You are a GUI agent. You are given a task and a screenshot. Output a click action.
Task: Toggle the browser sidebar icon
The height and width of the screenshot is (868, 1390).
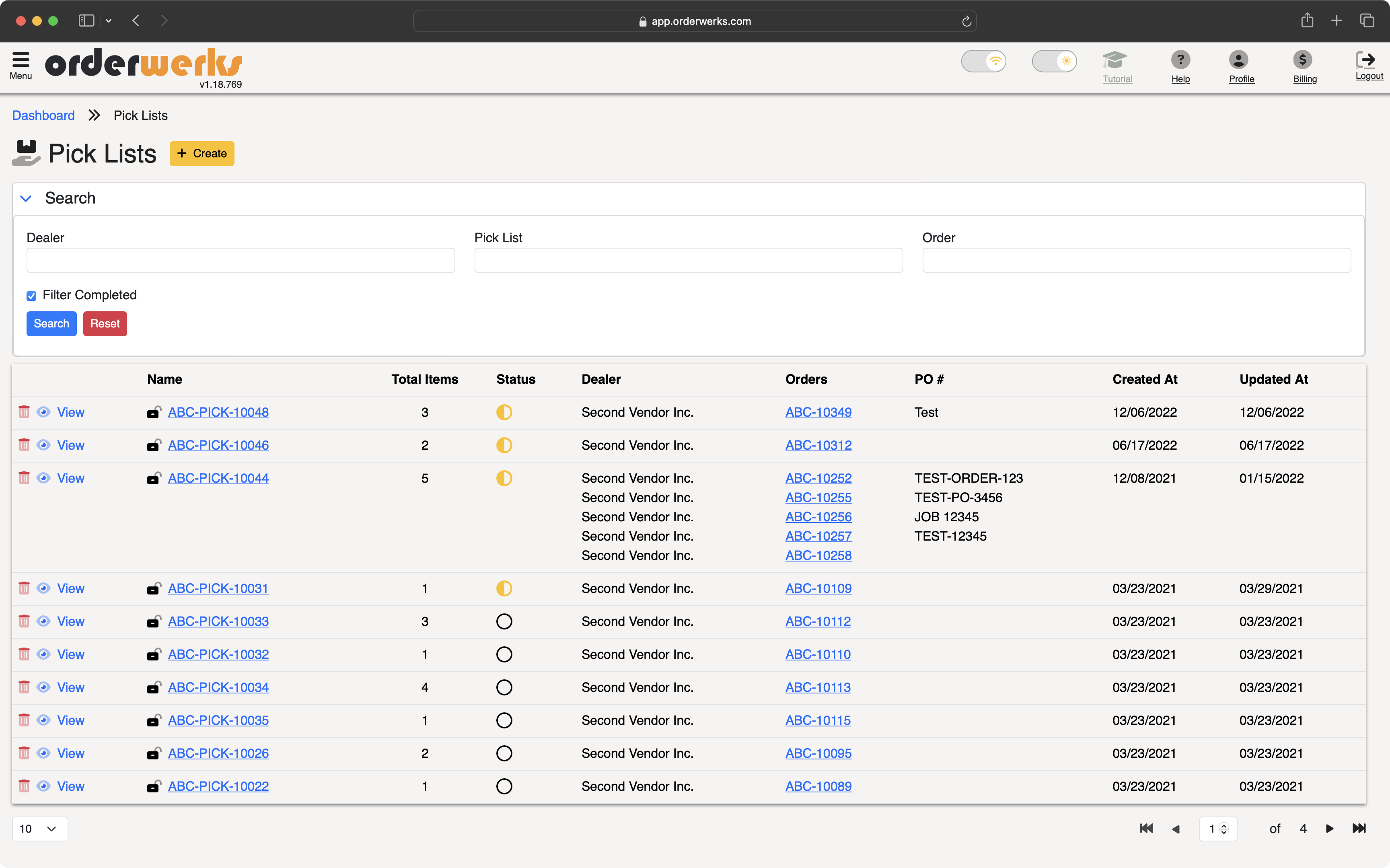[x=86, y=21]
